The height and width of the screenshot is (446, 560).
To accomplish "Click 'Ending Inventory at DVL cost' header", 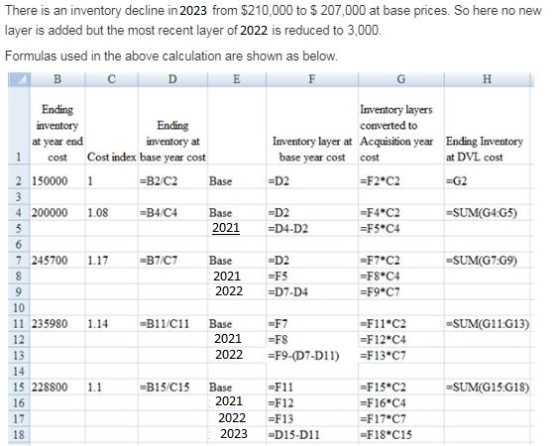I will (487, 125).
